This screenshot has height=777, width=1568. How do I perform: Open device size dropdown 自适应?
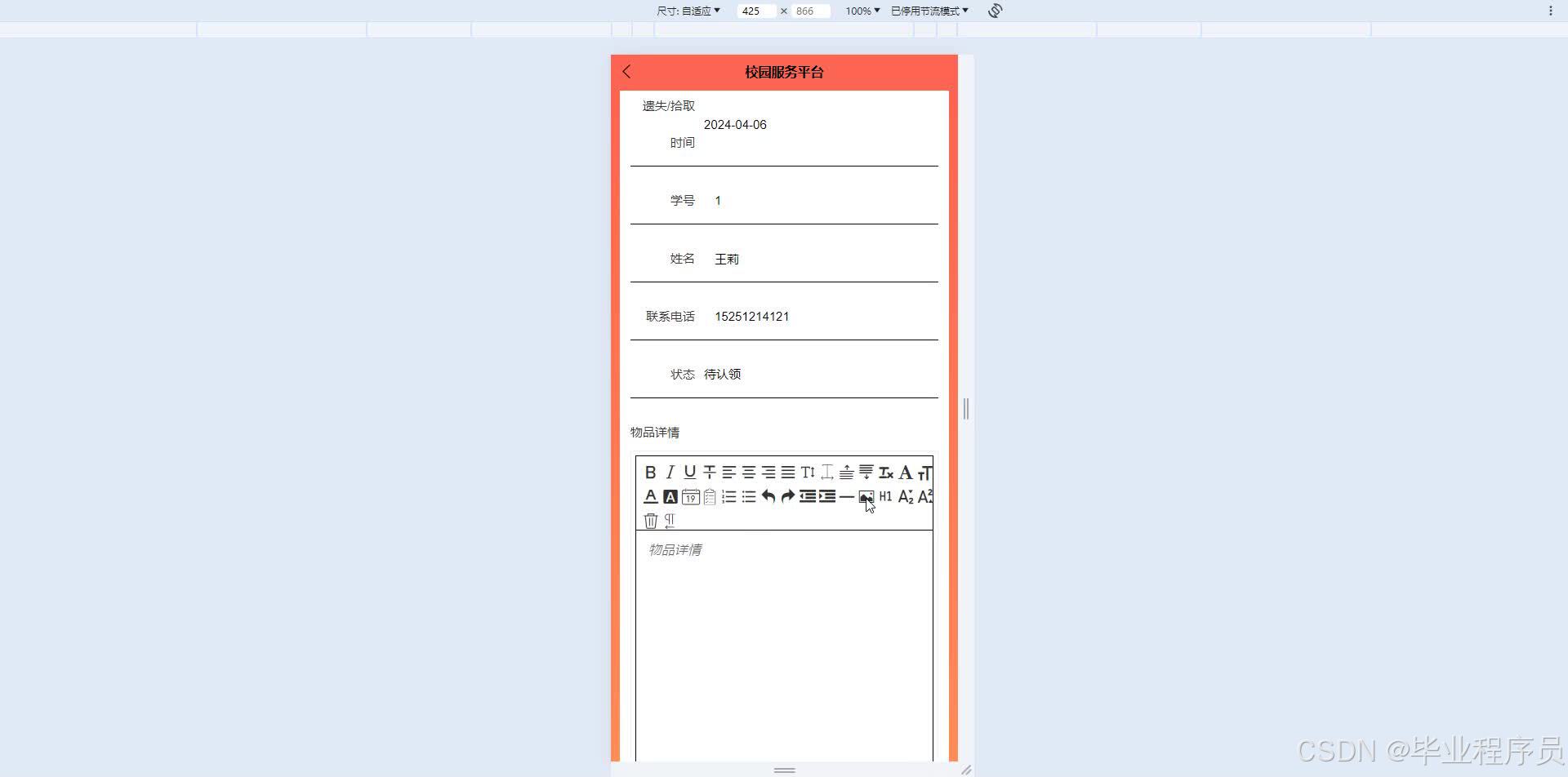[x=688, y=11]
